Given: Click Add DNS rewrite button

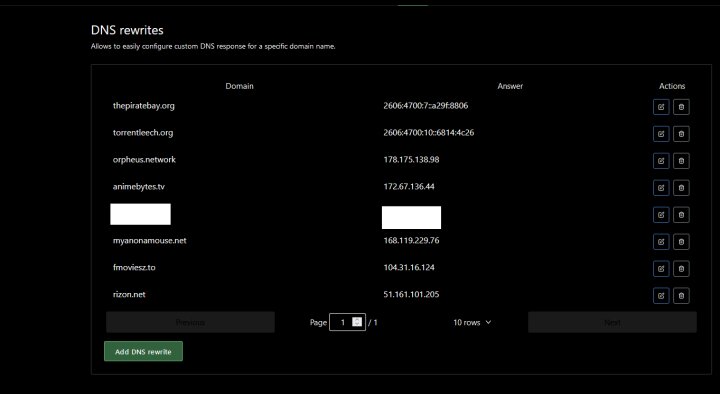Looking at the screenshot, I should pos(143,351).
